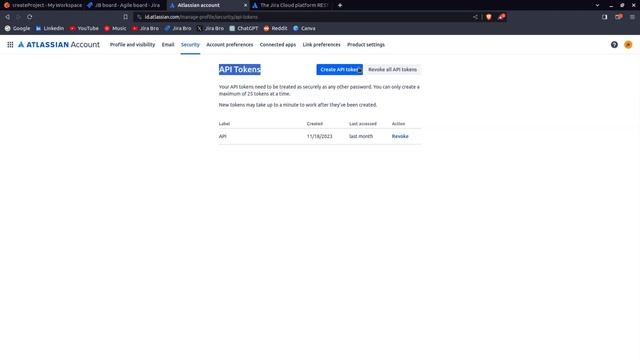Click Revoke all API tokens button
The height and width of the screenshot is (360, 640).
point(392,69)
